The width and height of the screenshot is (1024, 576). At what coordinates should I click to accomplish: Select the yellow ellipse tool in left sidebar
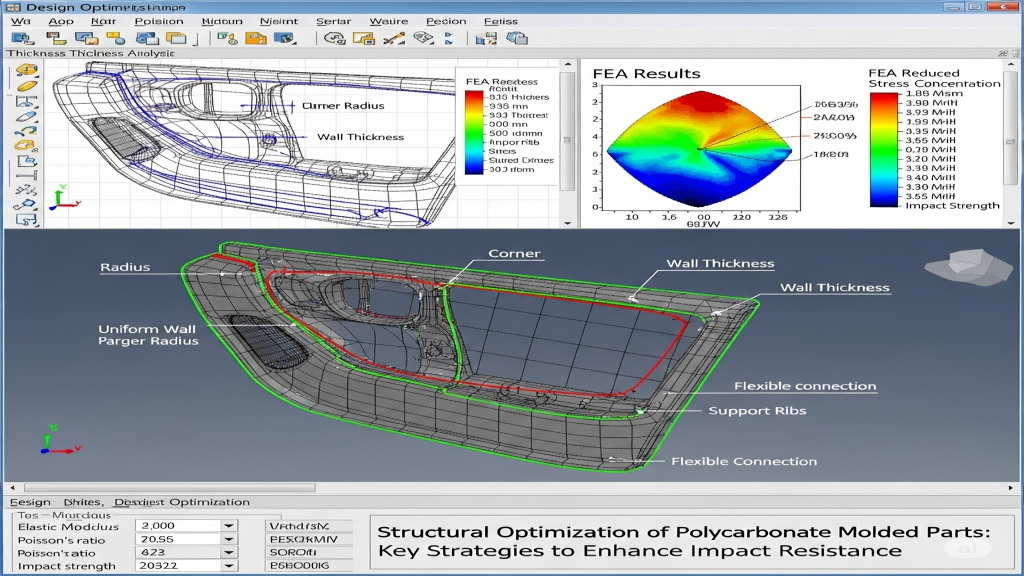click(x=27, y=86)
